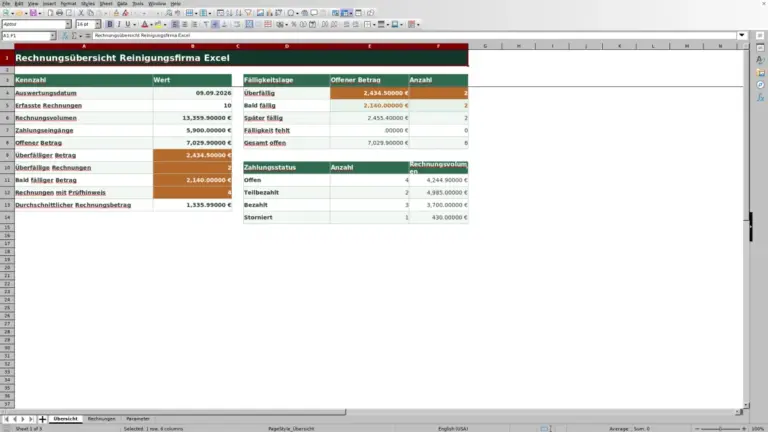The image size is (768, 432).
Task: Click the Clear Direct Formatting icon
Action: tap(125, 13)
